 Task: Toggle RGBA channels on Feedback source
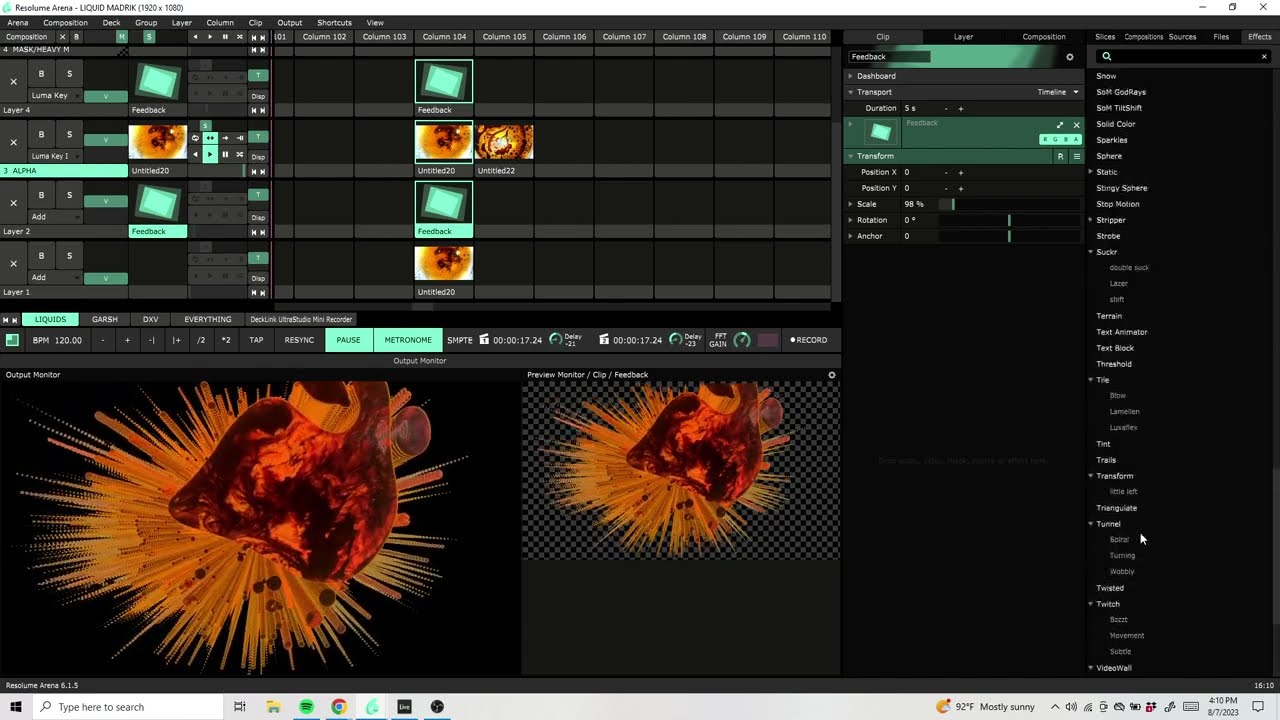pyautogui.click(x=1061, y=140)
